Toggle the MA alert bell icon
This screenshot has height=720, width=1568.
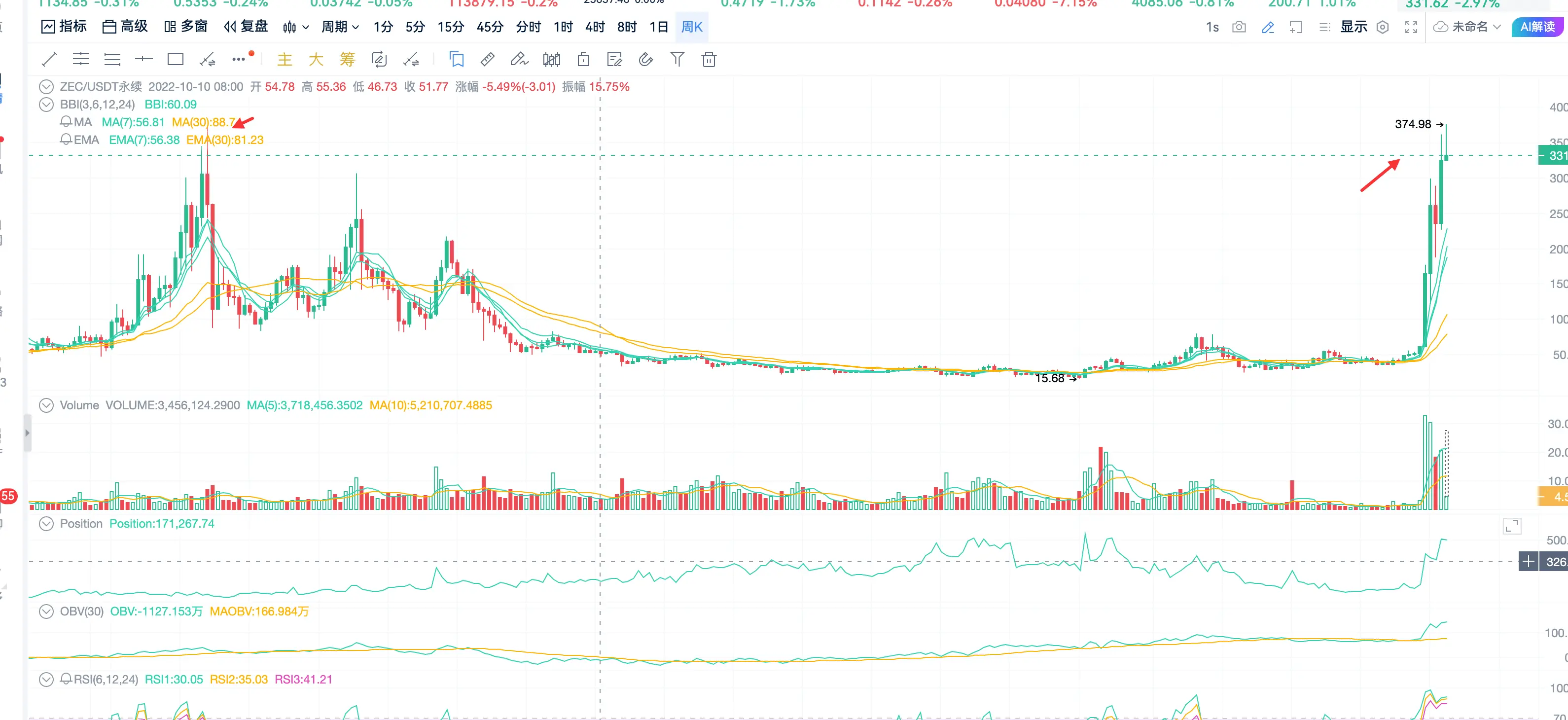click(66, 122)
